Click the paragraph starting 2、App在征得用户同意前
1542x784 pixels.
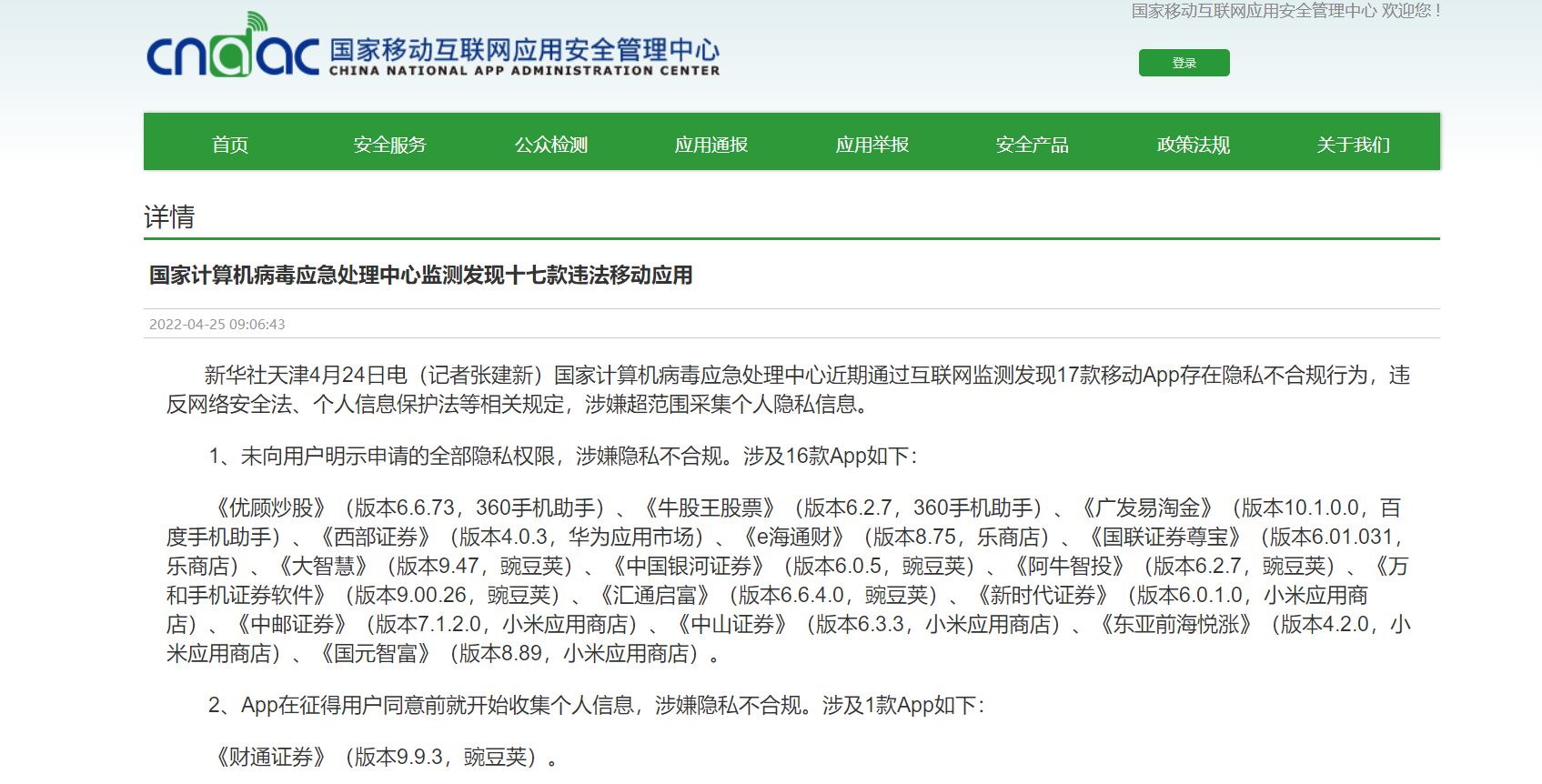[597, 705]
